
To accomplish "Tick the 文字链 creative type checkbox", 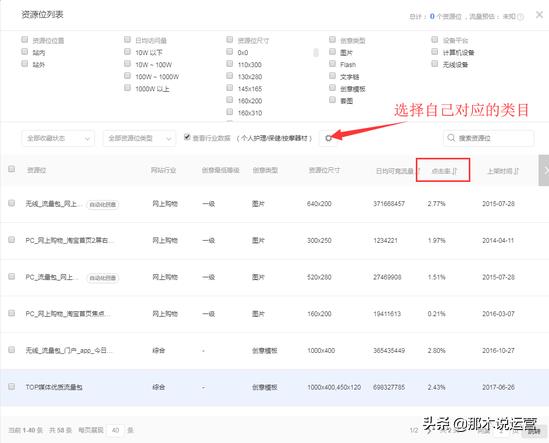I will click(x=332, y=76).
